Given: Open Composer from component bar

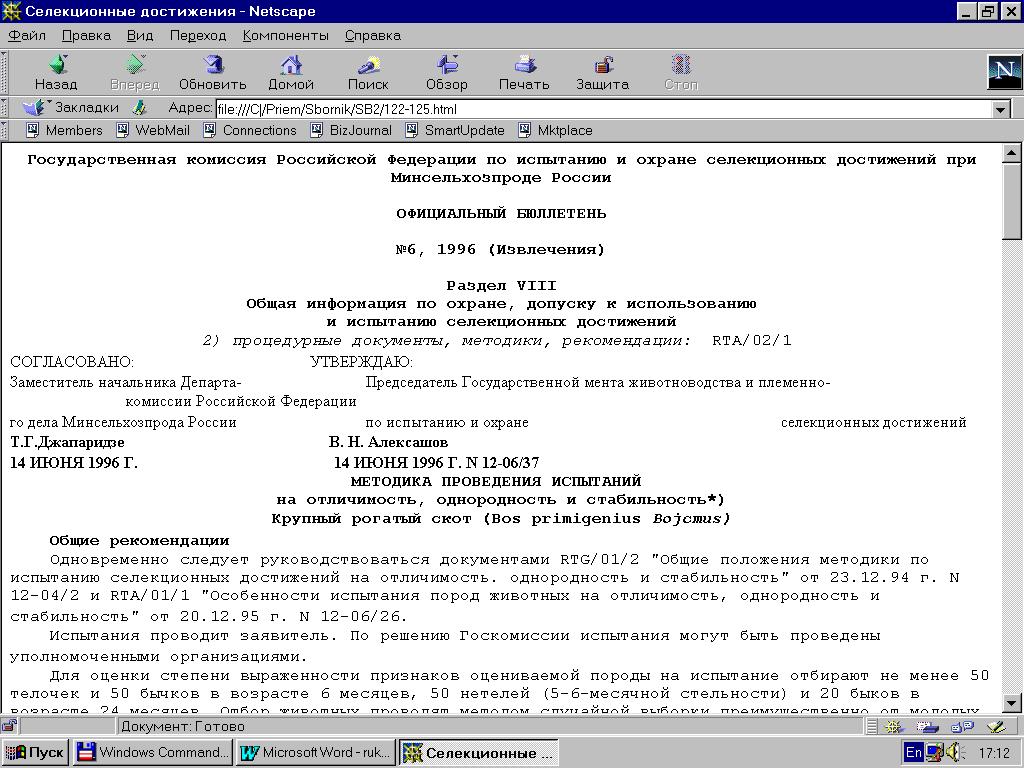Looking at the screenshot, I should pos(997,726).
